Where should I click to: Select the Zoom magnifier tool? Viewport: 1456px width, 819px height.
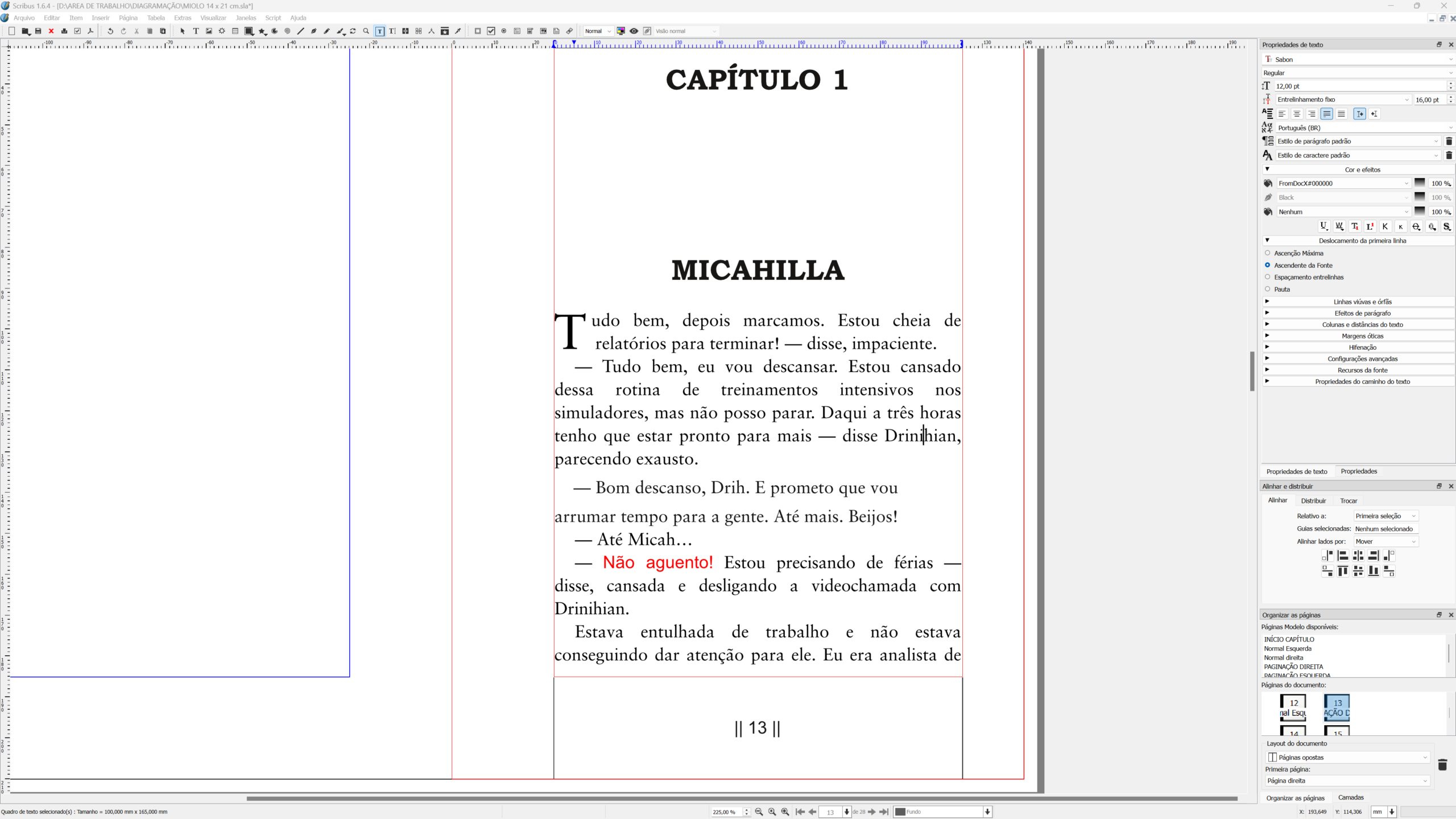[366, 31]
